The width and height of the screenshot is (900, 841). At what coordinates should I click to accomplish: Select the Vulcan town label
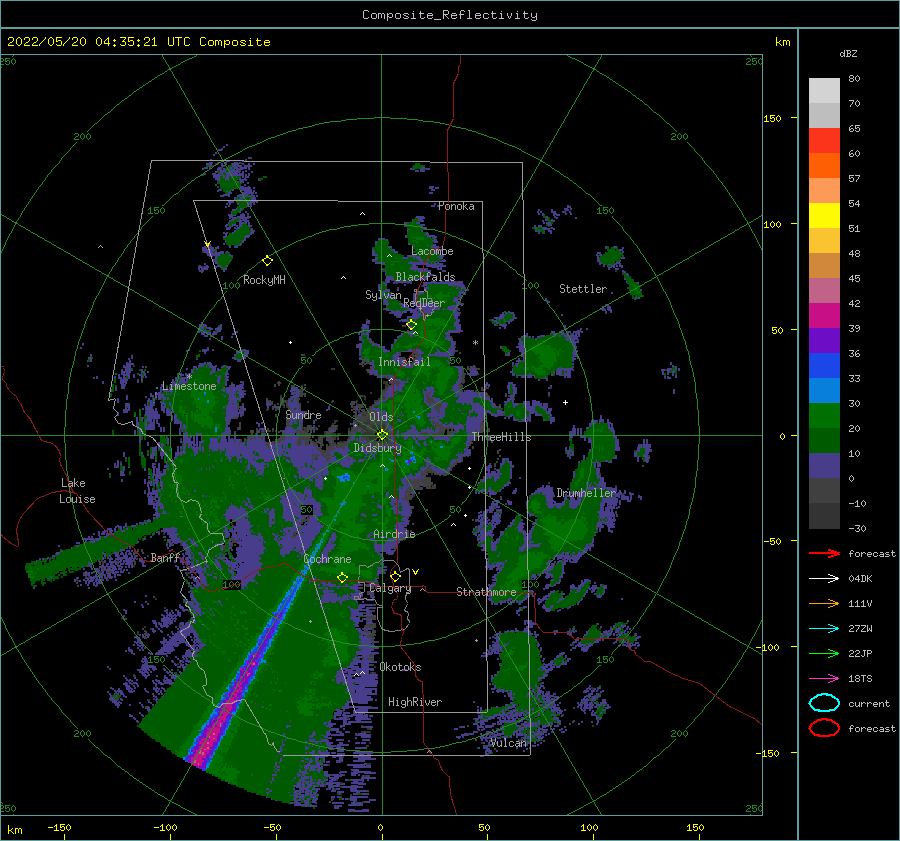click(x=508, y=743)
